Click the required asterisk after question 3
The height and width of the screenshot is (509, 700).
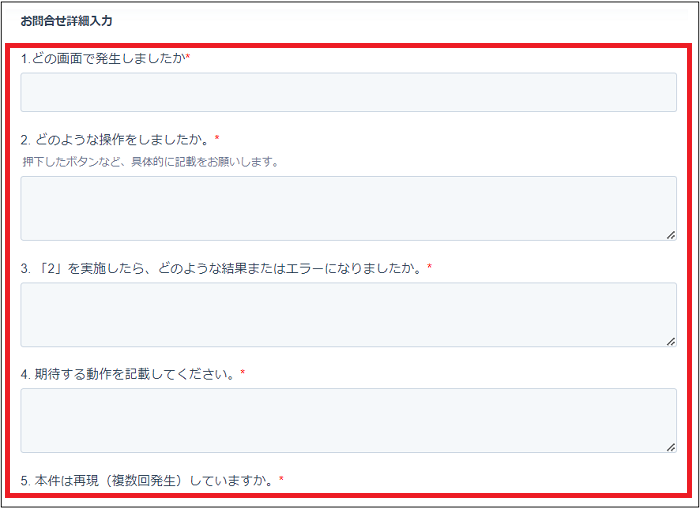[x=429, y=268]
